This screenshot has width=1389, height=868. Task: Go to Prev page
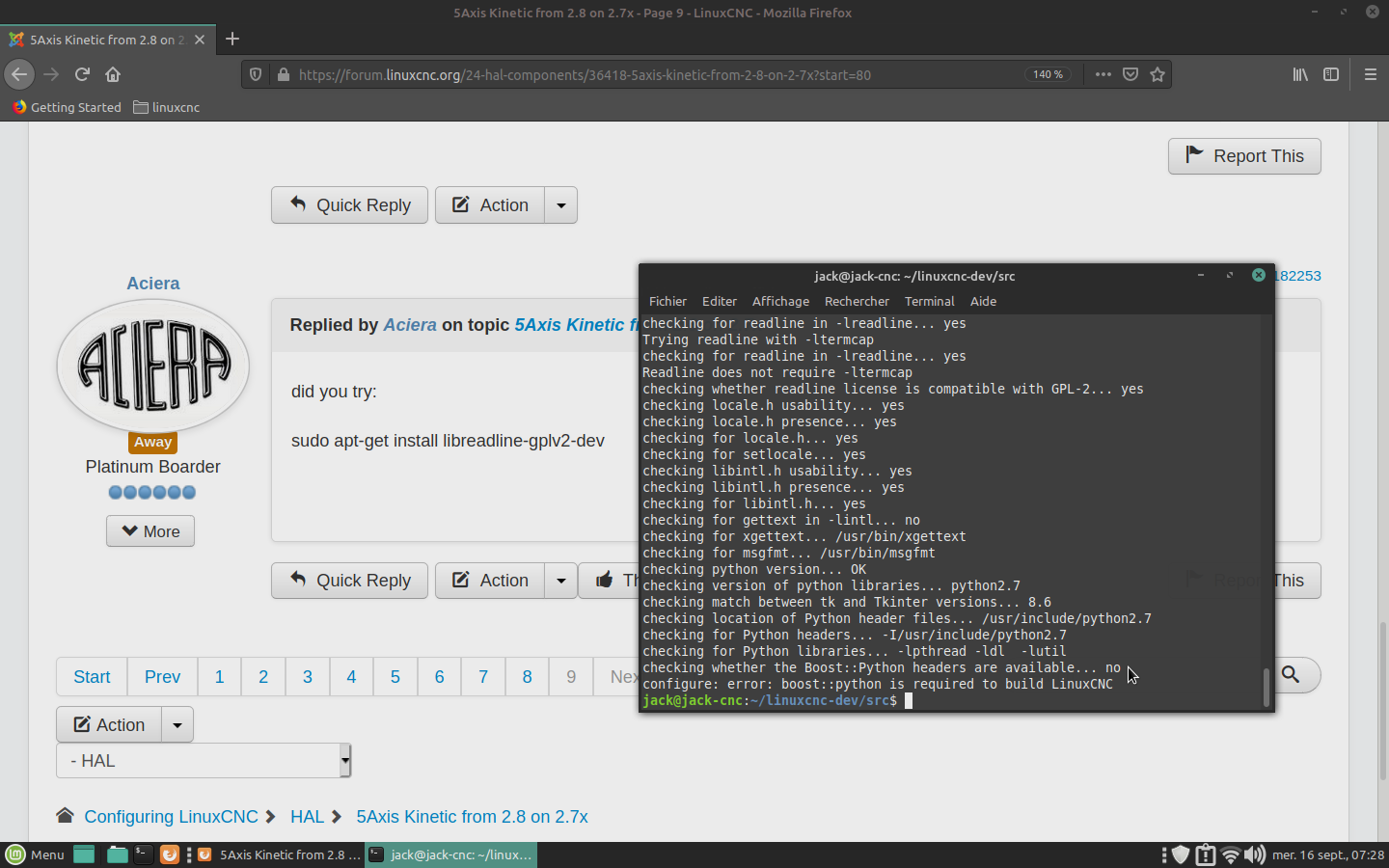pos(162,677)
